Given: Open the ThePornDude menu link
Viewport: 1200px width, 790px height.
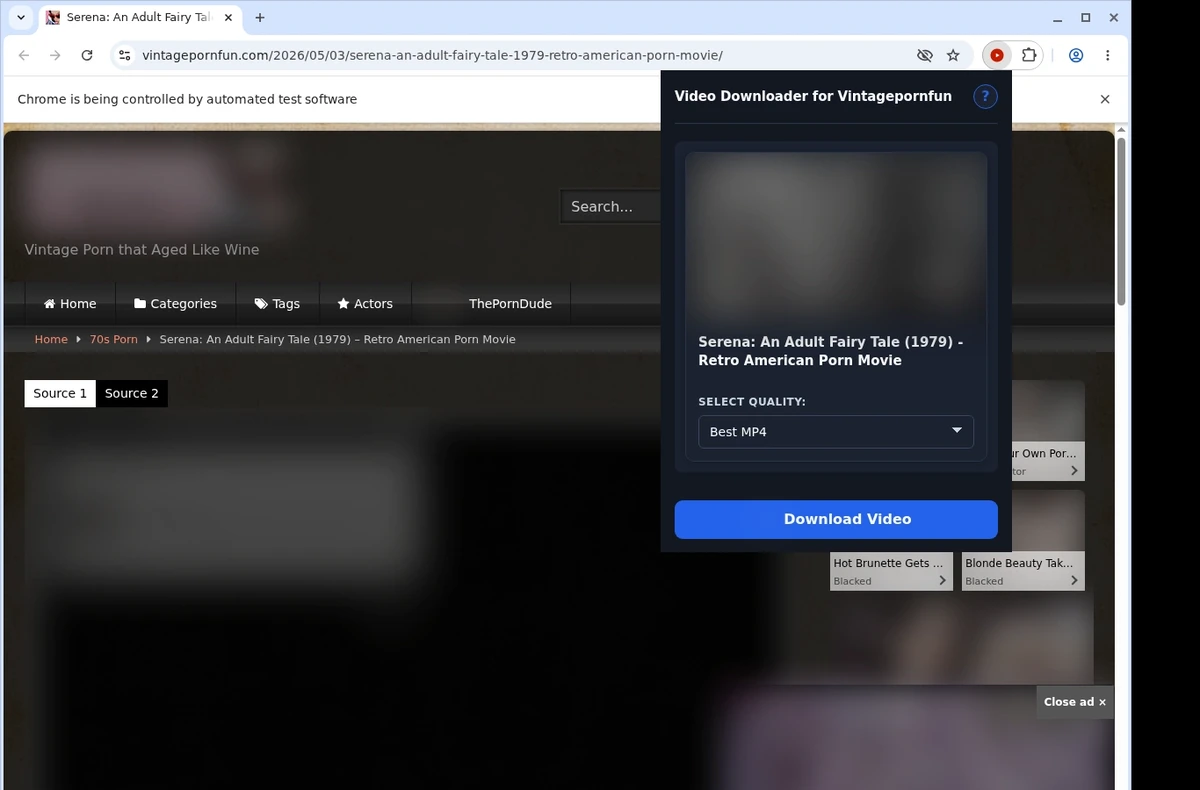Looking at the screenshot, I should (510, 304).
